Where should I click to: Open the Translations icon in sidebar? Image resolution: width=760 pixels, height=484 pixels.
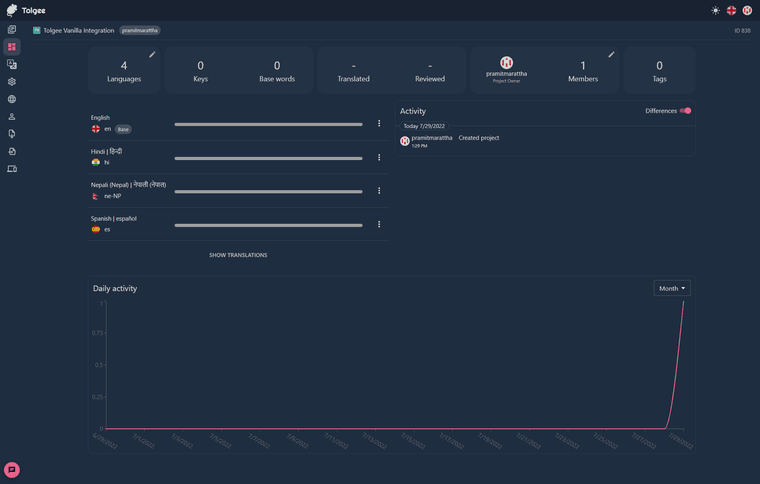[x=12, y=64]
